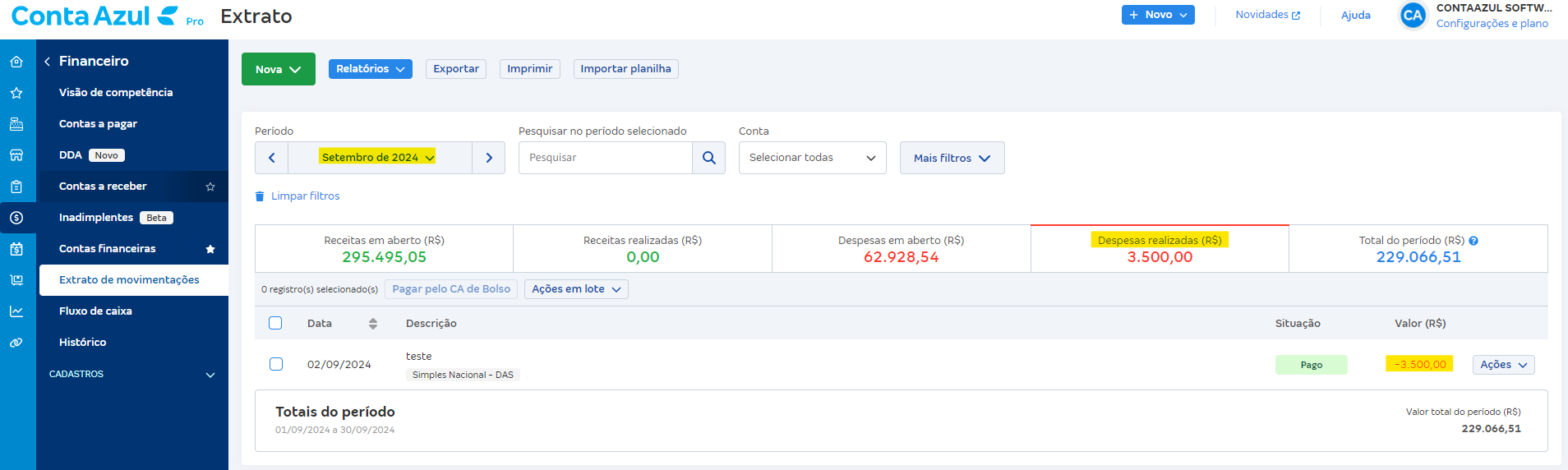Click the store icon in the left rail
The width and height of the screenshot is (1568, 470).
pos(16,155)
